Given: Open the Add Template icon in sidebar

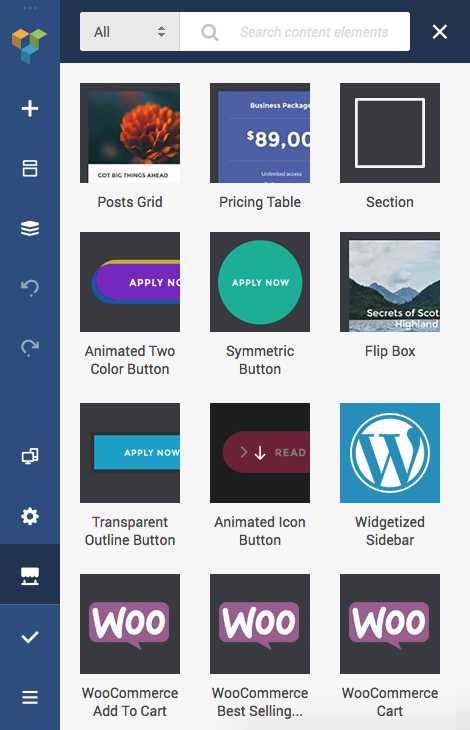Looking at the screenshot, I should (x=30, y=168).
